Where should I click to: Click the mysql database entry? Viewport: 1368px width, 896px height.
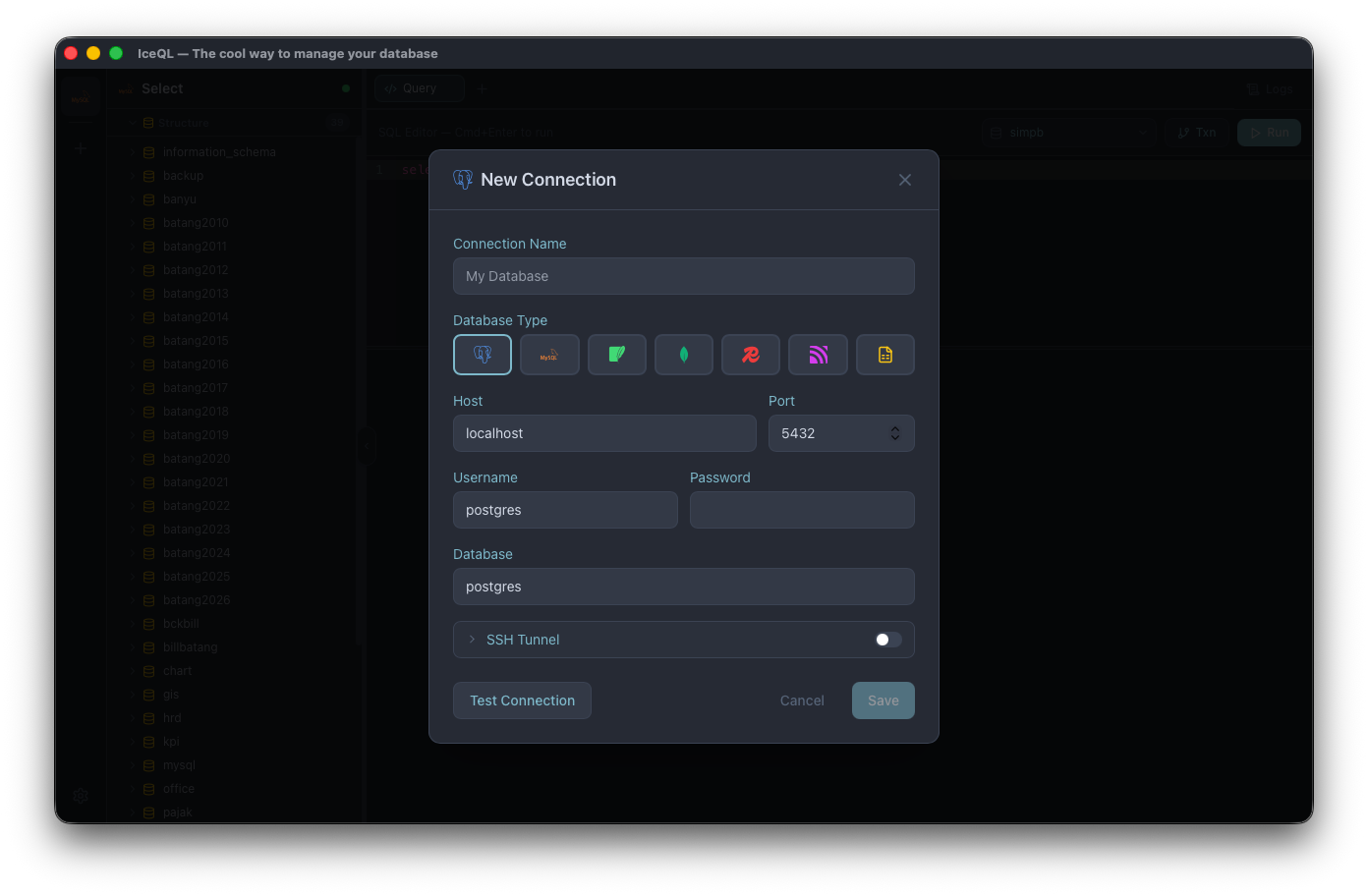pyautogui.click(x=179, y=765)
